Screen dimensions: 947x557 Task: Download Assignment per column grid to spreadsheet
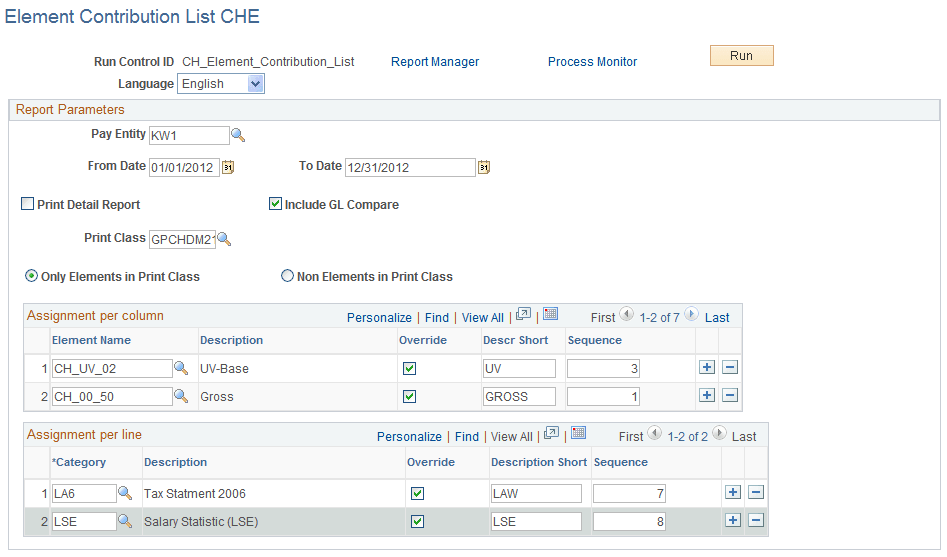tap(550, 314)
